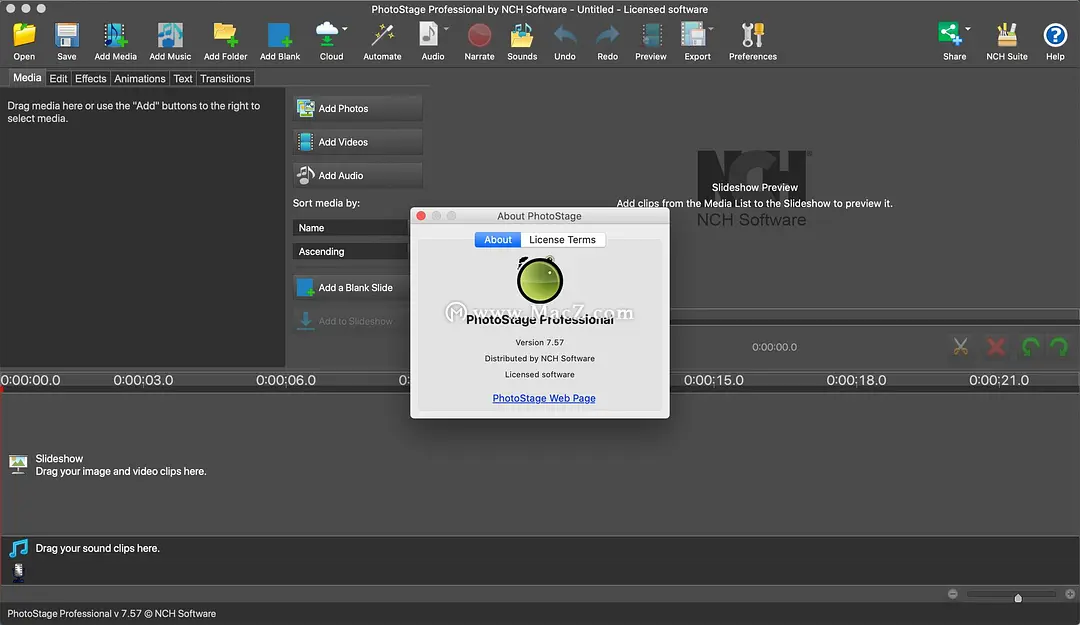
Task: Click the Preview toolbar icon
Action: coord(651,35)
